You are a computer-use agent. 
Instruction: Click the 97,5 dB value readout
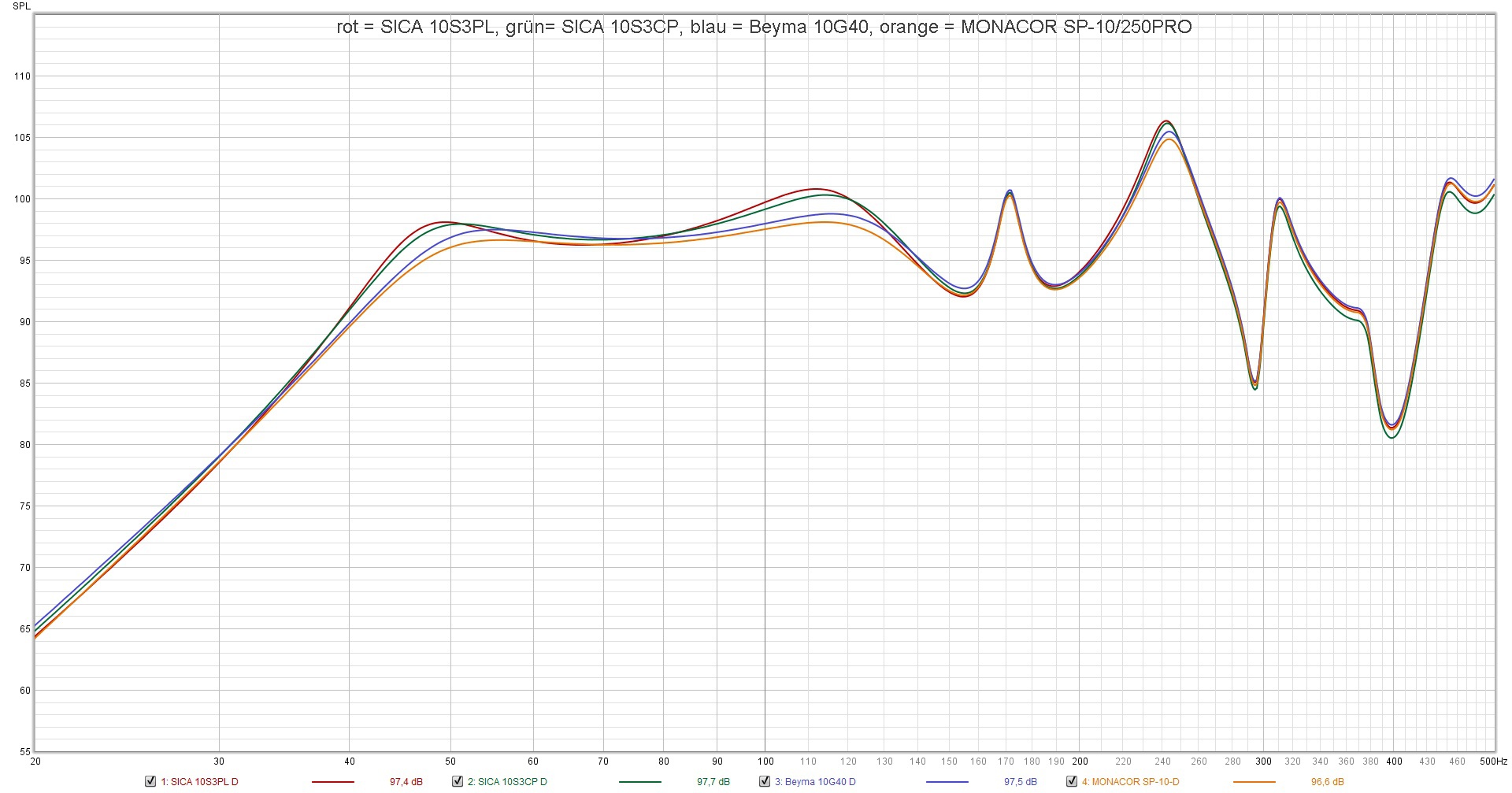pos(1021,782)
